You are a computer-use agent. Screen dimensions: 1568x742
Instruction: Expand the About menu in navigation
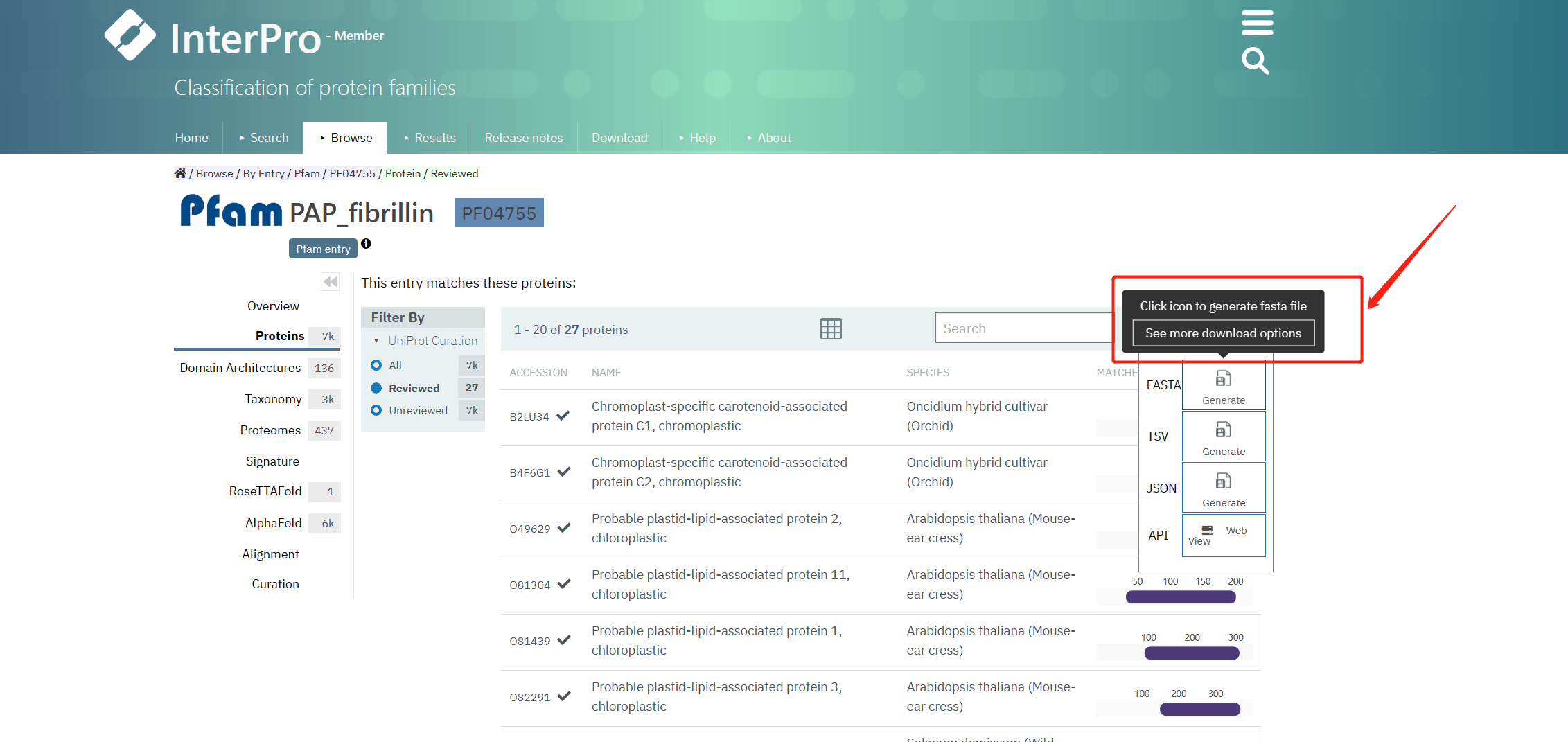click(x=768, y=138)
